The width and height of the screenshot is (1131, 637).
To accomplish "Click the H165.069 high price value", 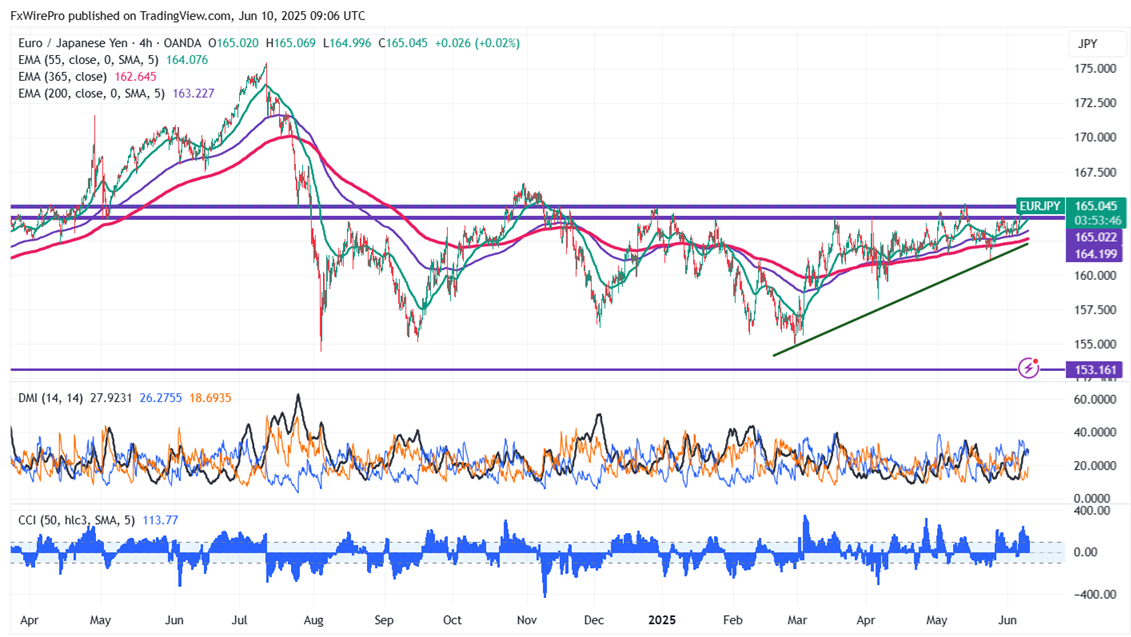I will pyautogui.click(x=291, y=43).
